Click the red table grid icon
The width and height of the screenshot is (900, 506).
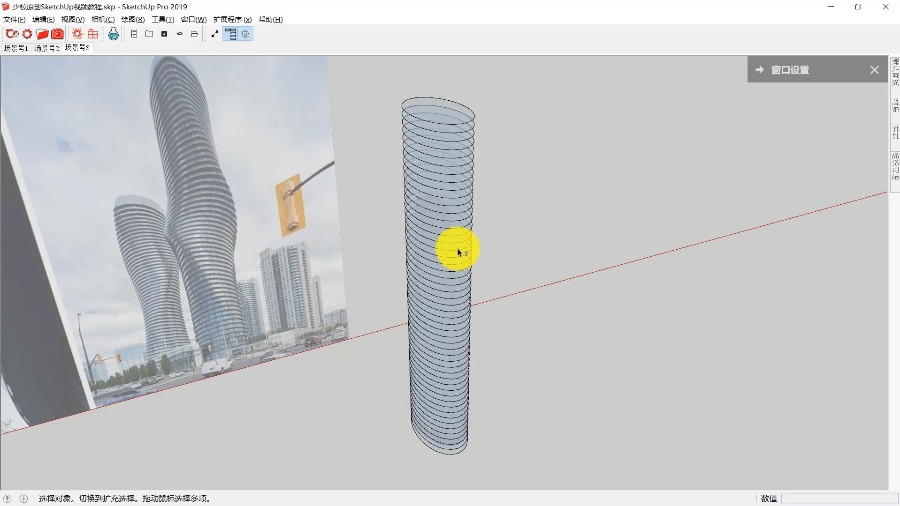click(93, 34)
